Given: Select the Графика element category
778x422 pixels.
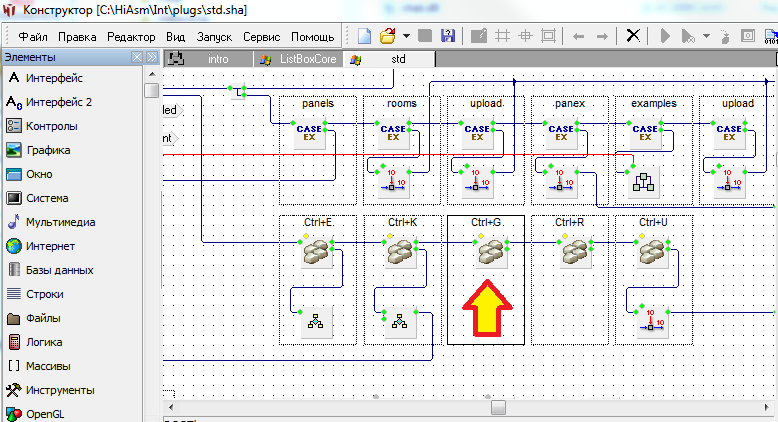Looking at the screenshot, I should tap(48, 150).
